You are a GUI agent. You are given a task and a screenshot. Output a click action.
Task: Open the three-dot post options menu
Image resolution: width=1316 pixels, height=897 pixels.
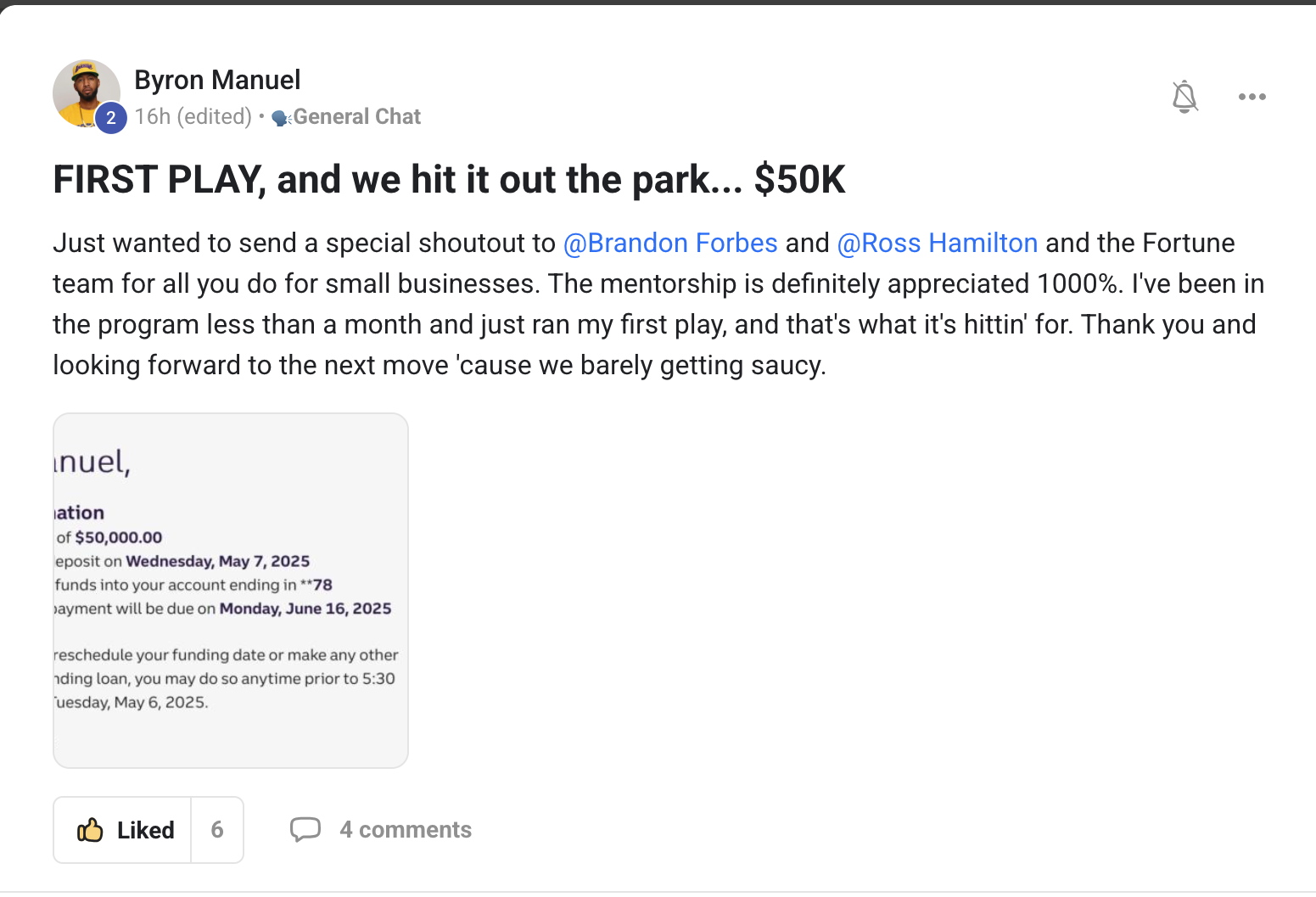pos(1252,97)
